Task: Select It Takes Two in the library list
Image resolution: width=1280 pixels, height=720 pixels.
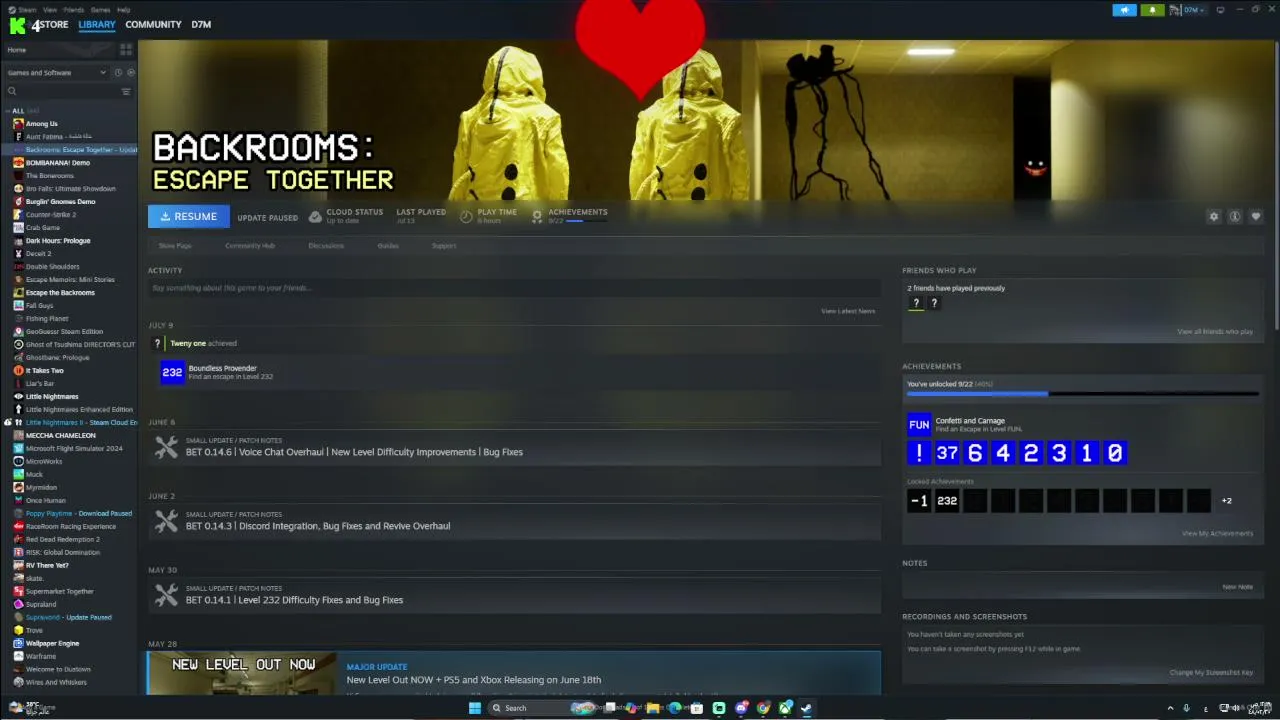Action: click(x=44, y=371)
